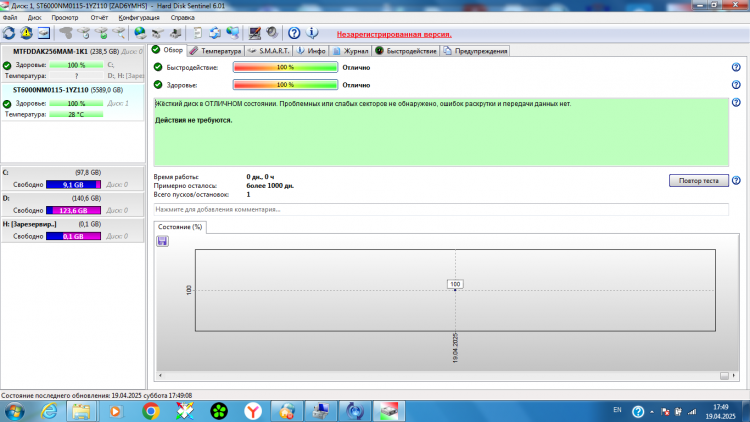Click 'более 1000 дн.' estimated lifetime value
750x422 pixels.
click(270, 186)
